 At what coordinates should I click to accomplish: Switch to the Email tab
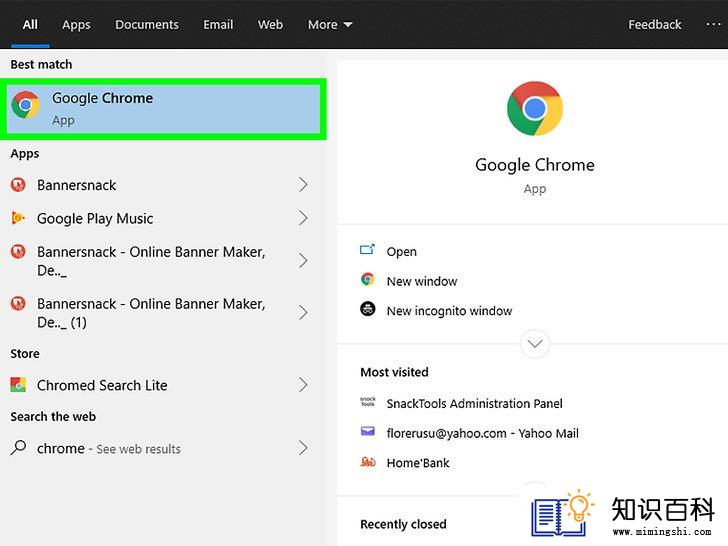tap(218, 25)
